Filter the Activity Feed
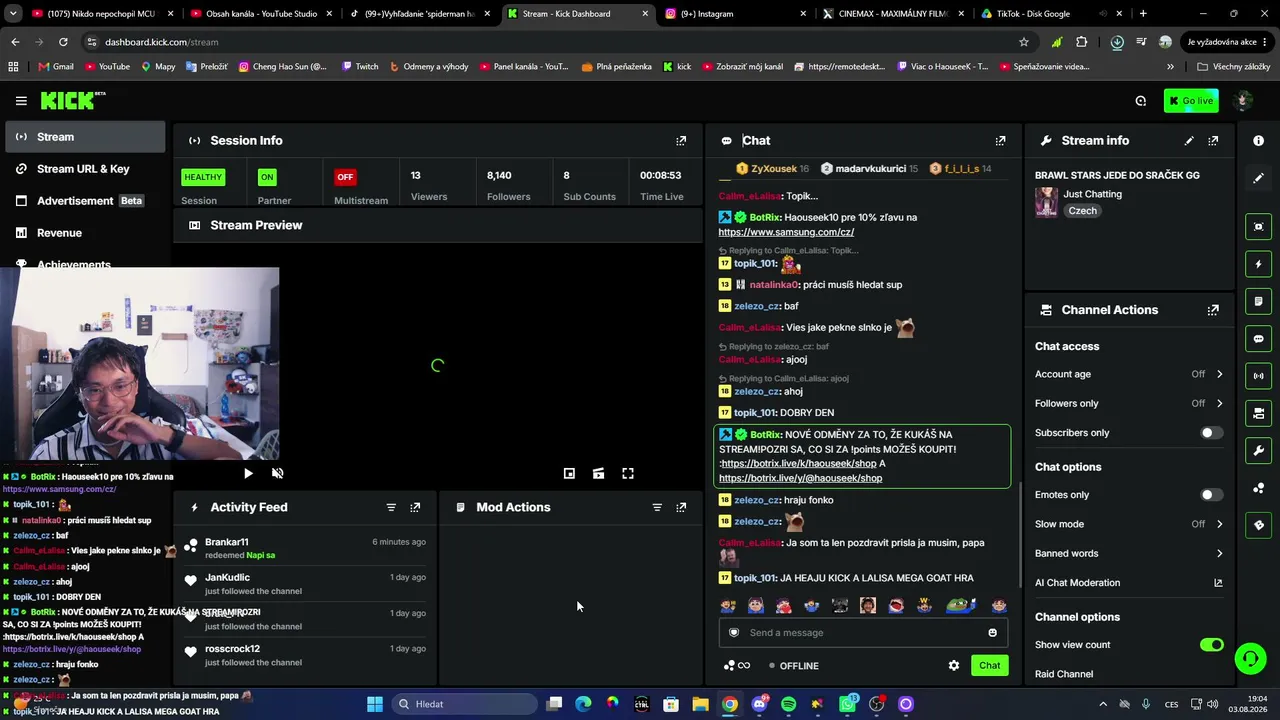The height and width of the screenshot is (720, 1280). (x=391, y=507)
